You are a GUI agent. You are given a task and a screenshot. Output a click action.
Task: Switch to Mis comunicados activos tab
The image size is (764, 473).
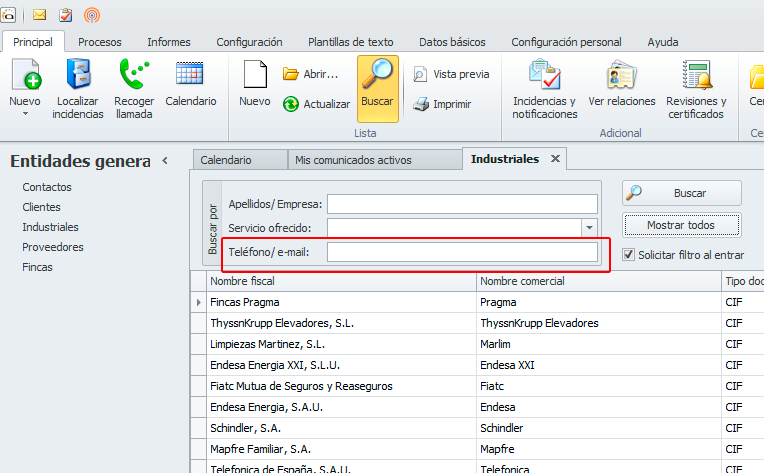(374, 160)
